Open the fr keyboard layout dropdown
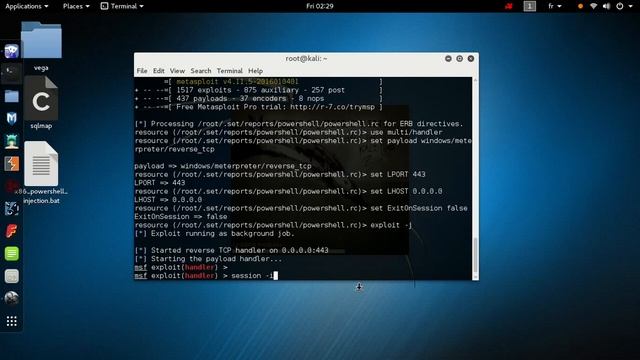Image resolution: width=640 pixels, height=360 pixels. (555, 6)
